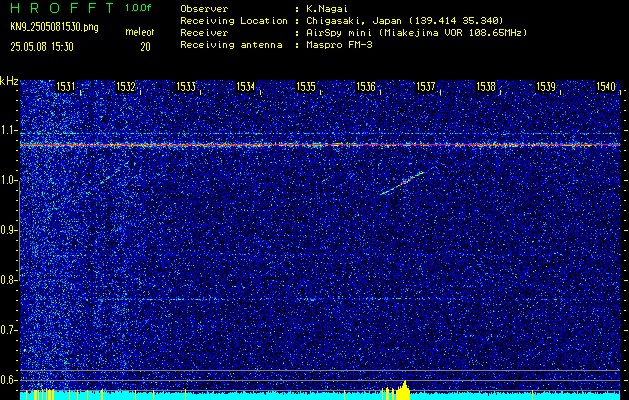629x400 pixels.
Task: Click the 1539 time axis marker
Action: click(x=546, y=87)
